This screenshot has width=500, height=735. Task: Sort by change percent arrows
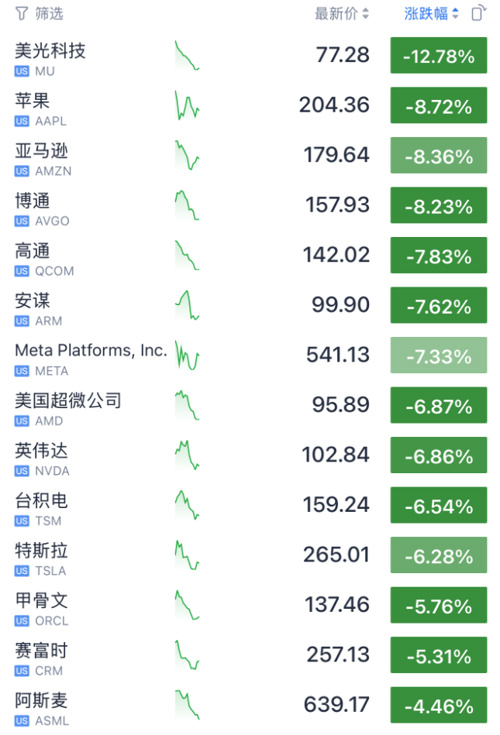coord(455,14)
